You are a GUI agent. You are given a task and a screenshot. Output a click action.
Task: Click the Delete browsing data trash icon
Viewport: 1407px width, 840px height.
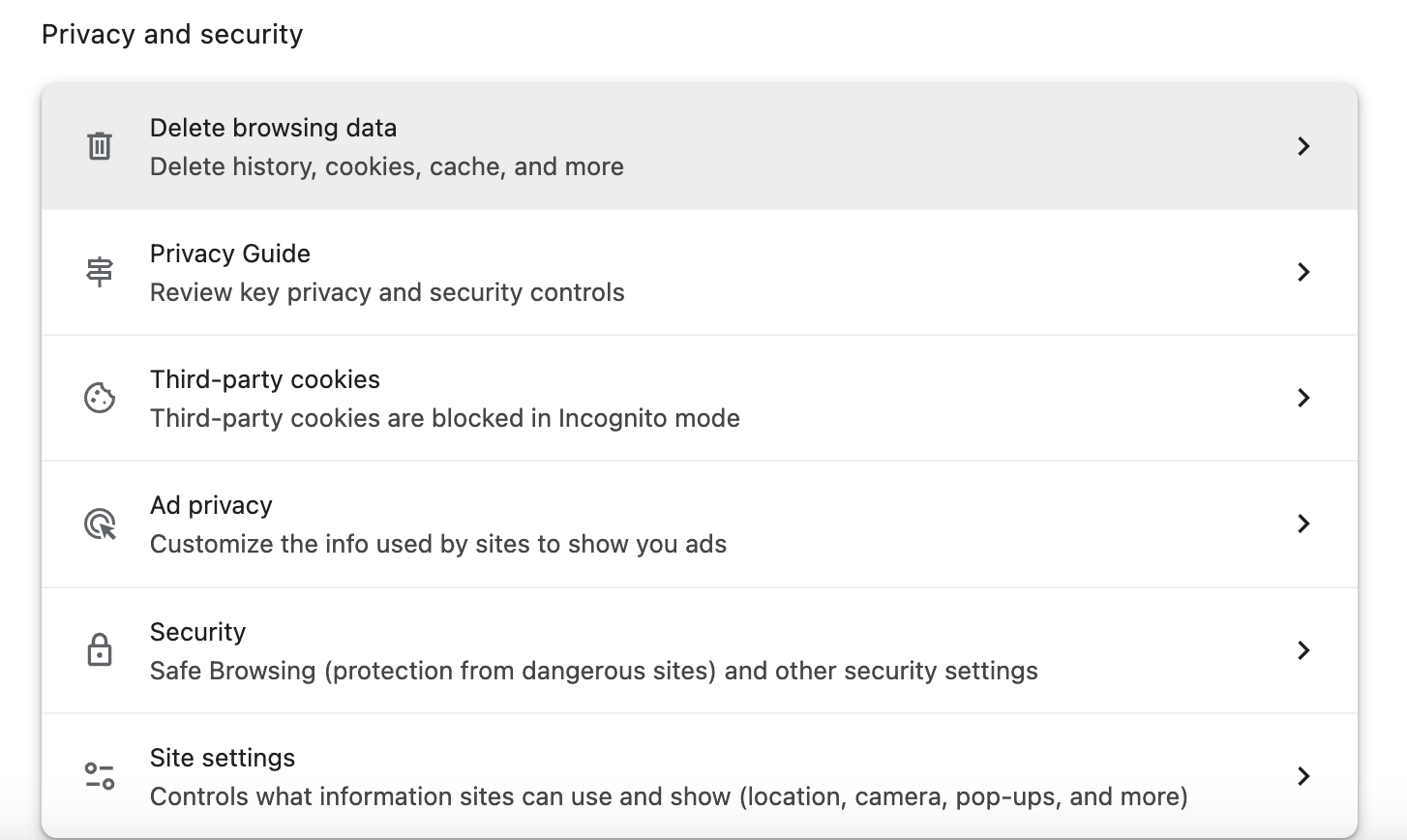99,146
